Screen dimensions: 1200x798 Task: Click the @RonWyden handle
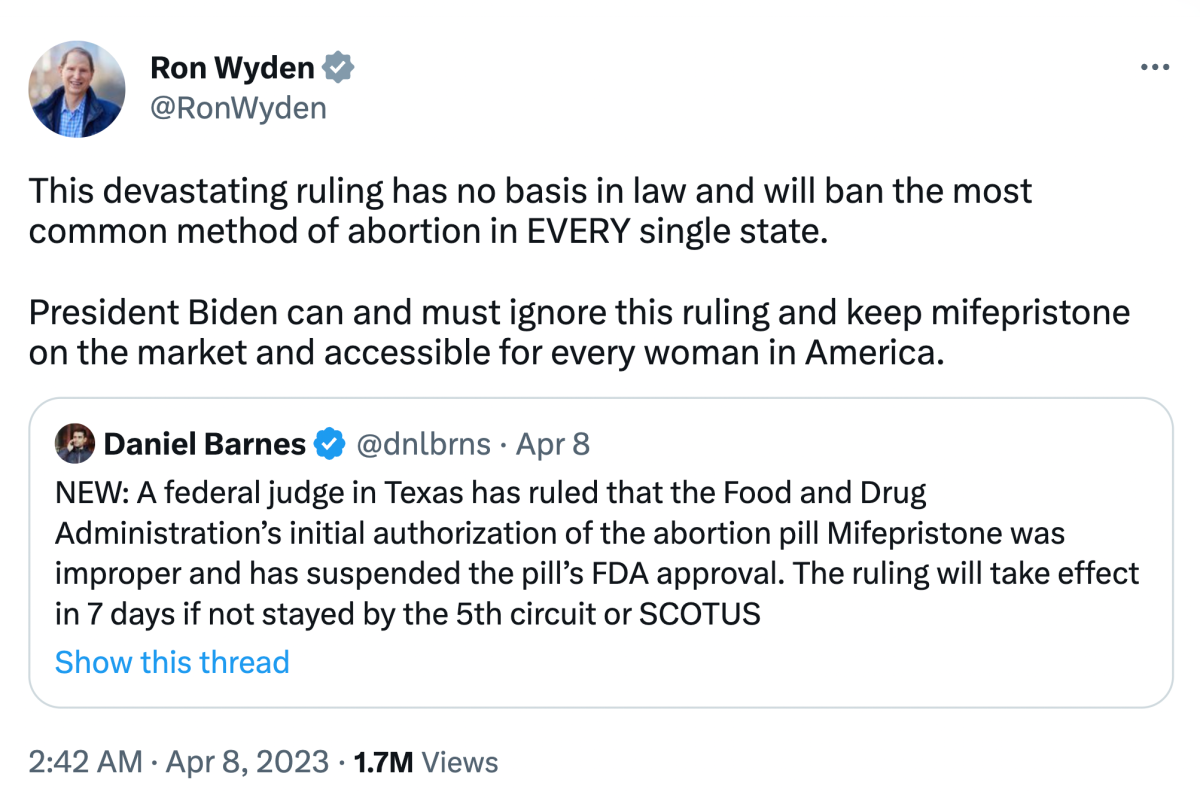point(238,107)
